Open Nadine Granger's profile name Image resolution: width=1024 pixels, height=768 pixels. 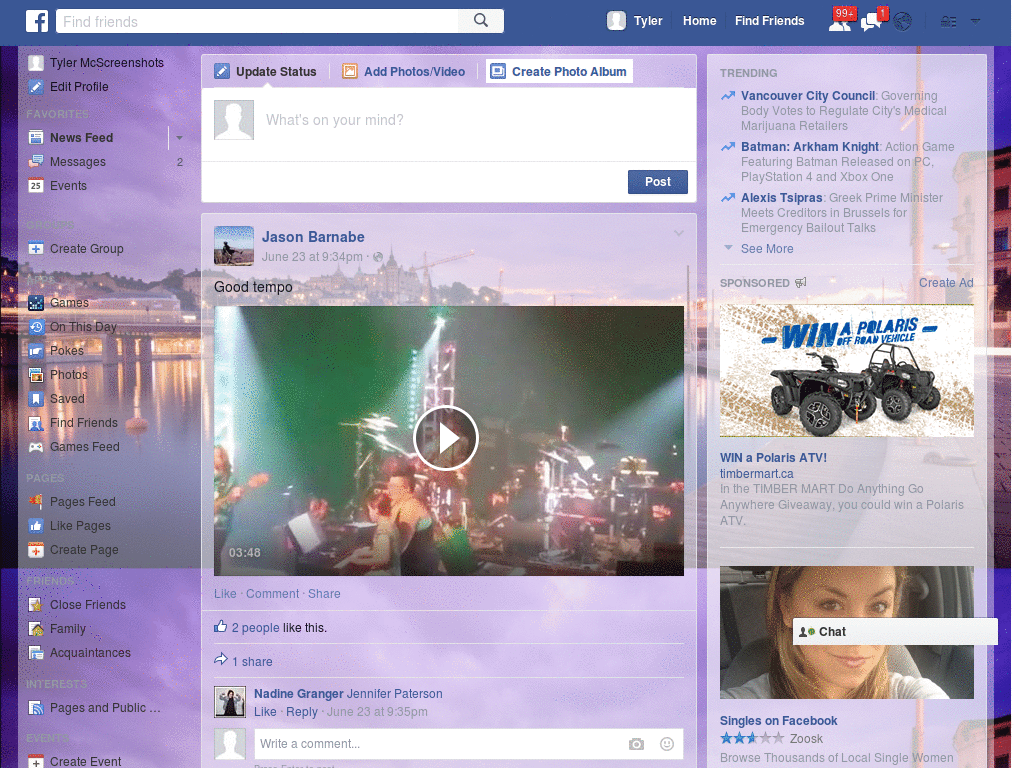tap(298, 694)
